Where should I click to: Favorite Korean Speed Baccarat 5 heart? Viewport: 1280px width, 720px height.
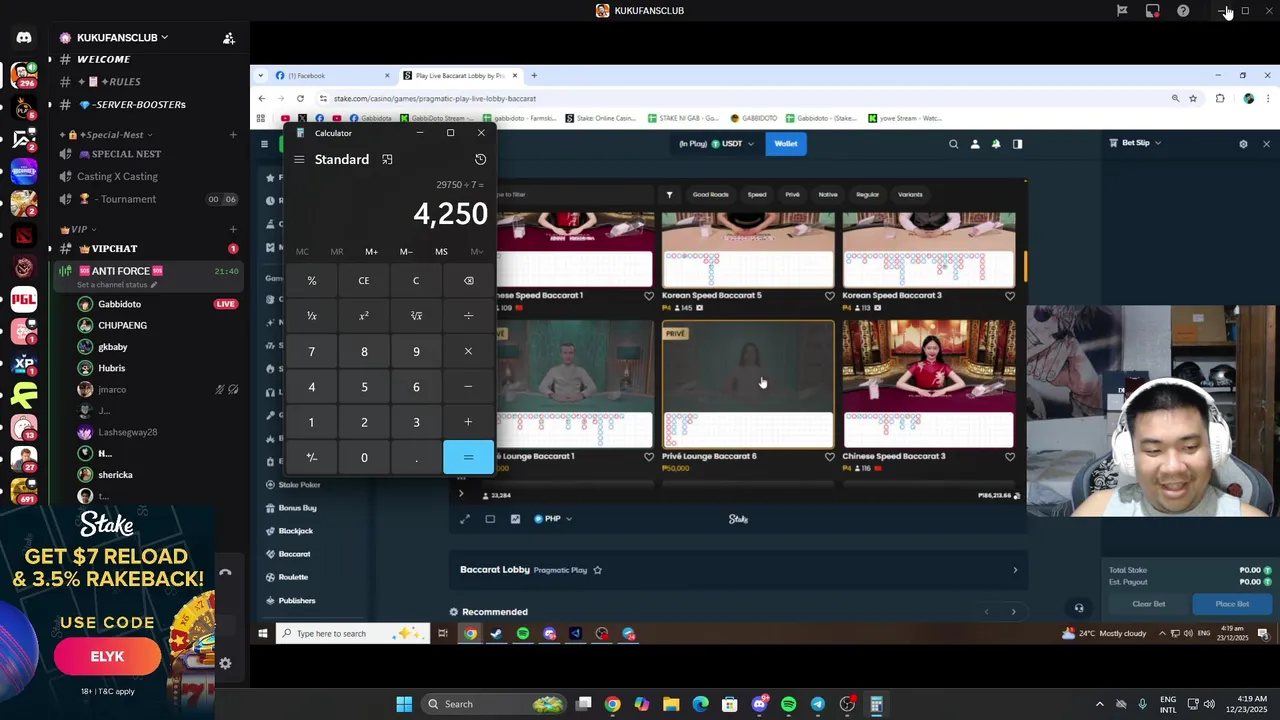click(x=829, y=296)
